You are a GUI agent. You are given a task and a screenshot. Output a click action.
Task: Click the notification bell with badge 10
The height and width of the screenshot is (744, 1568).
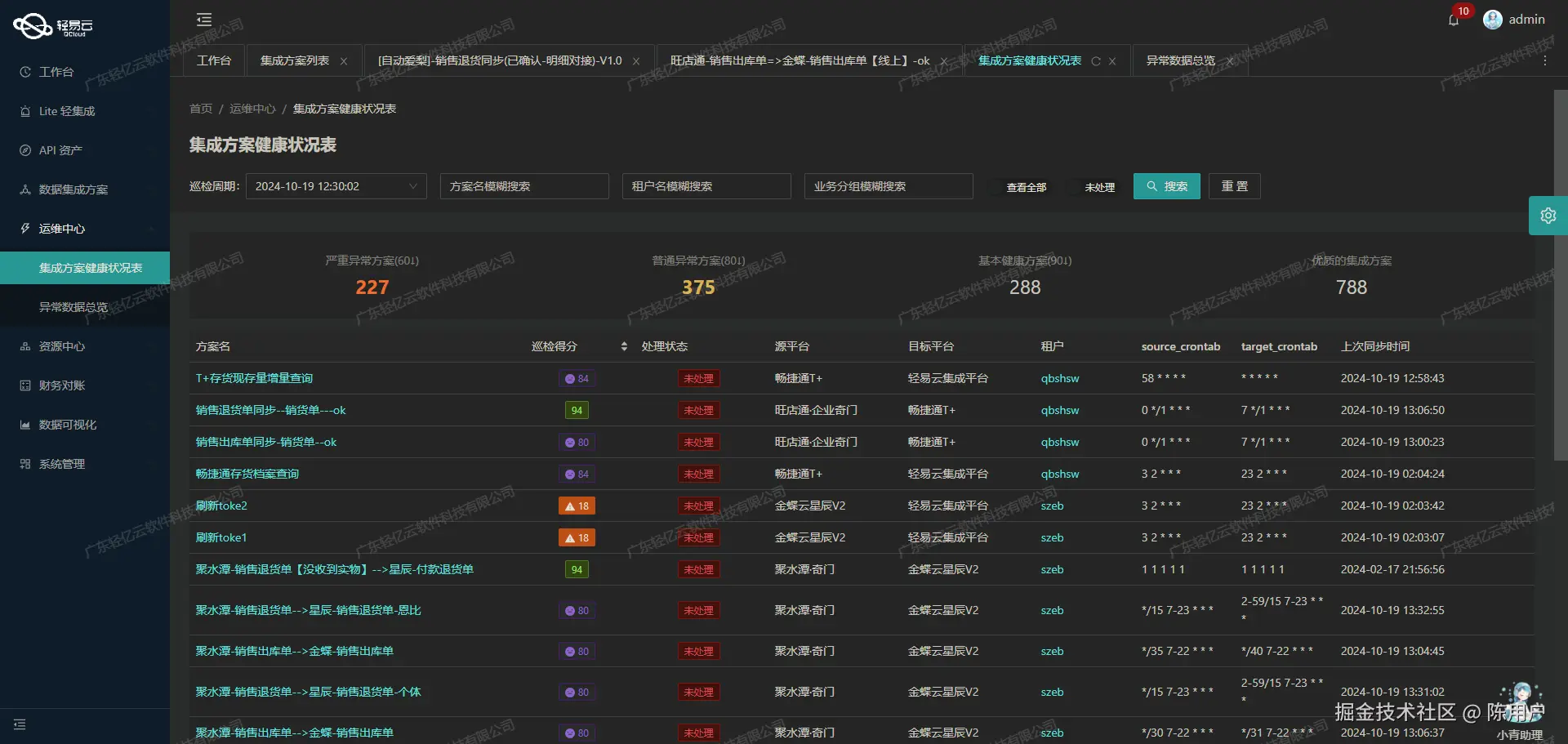(x=1453, y=20)
